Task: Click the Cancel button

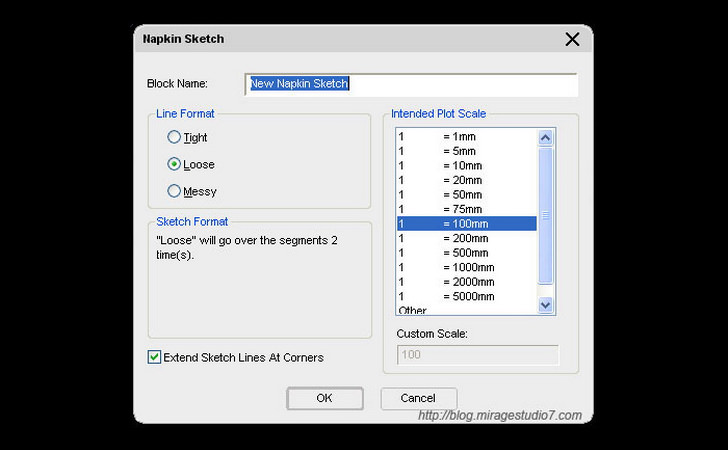Action: 418,398
